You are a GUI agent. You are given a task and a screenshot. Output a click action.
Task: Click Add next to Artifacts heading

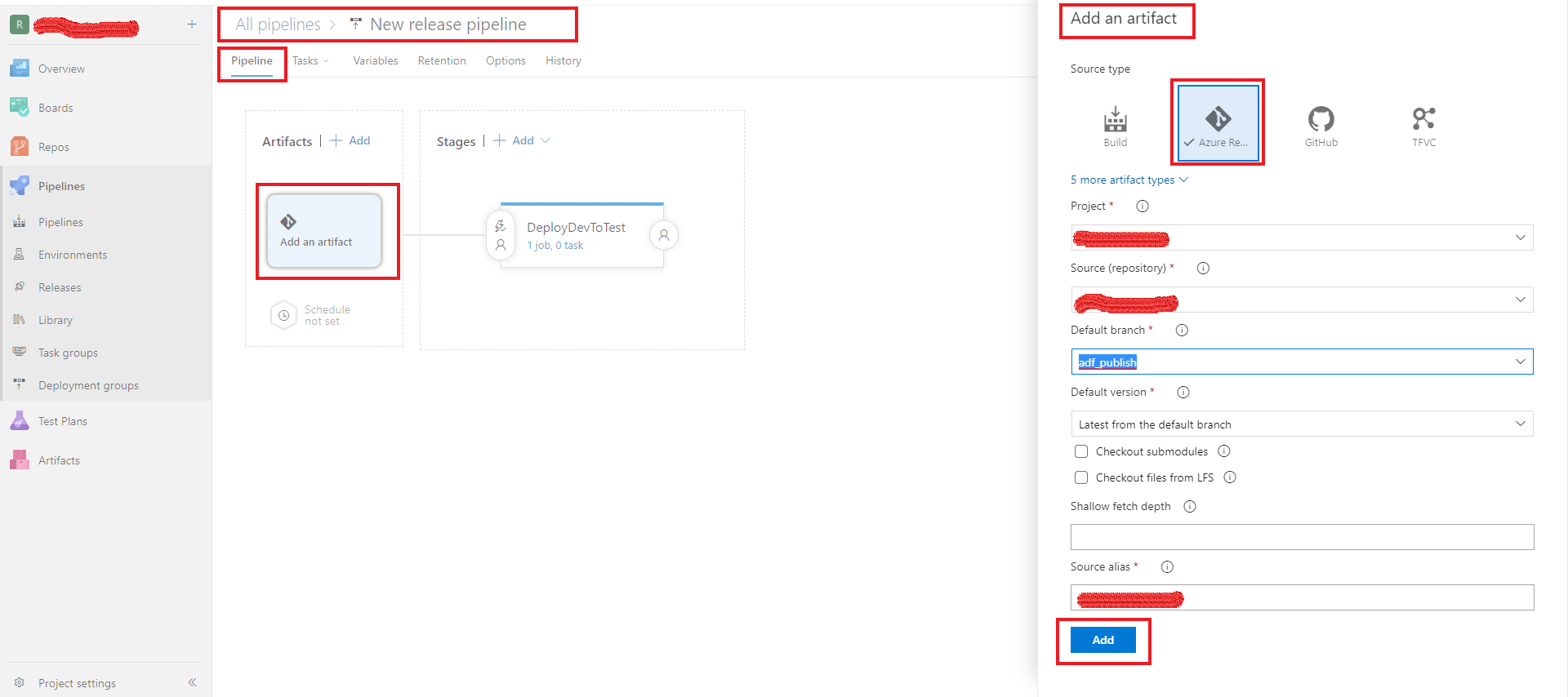(350, 140)
